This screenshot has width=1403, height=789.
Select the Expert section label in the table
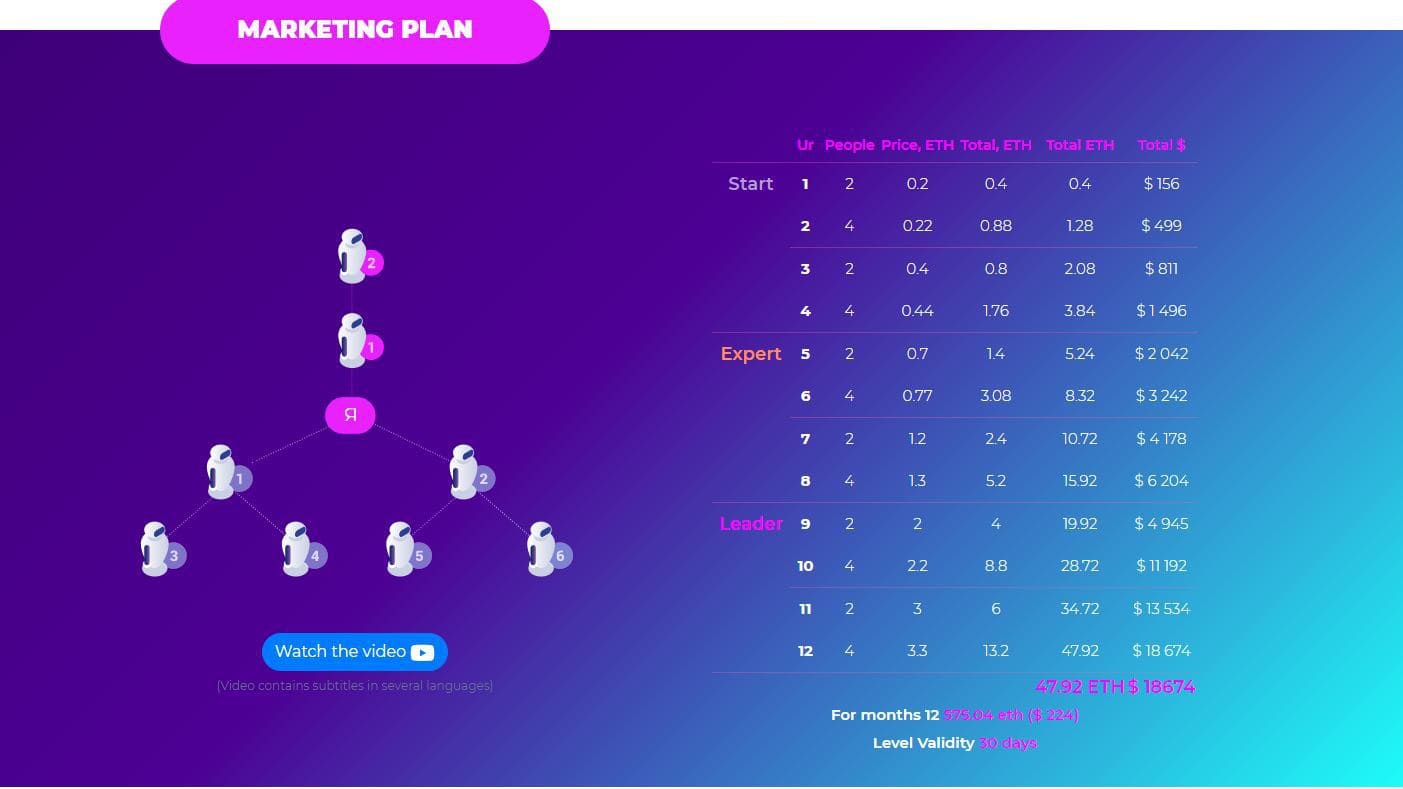[750, 353]
